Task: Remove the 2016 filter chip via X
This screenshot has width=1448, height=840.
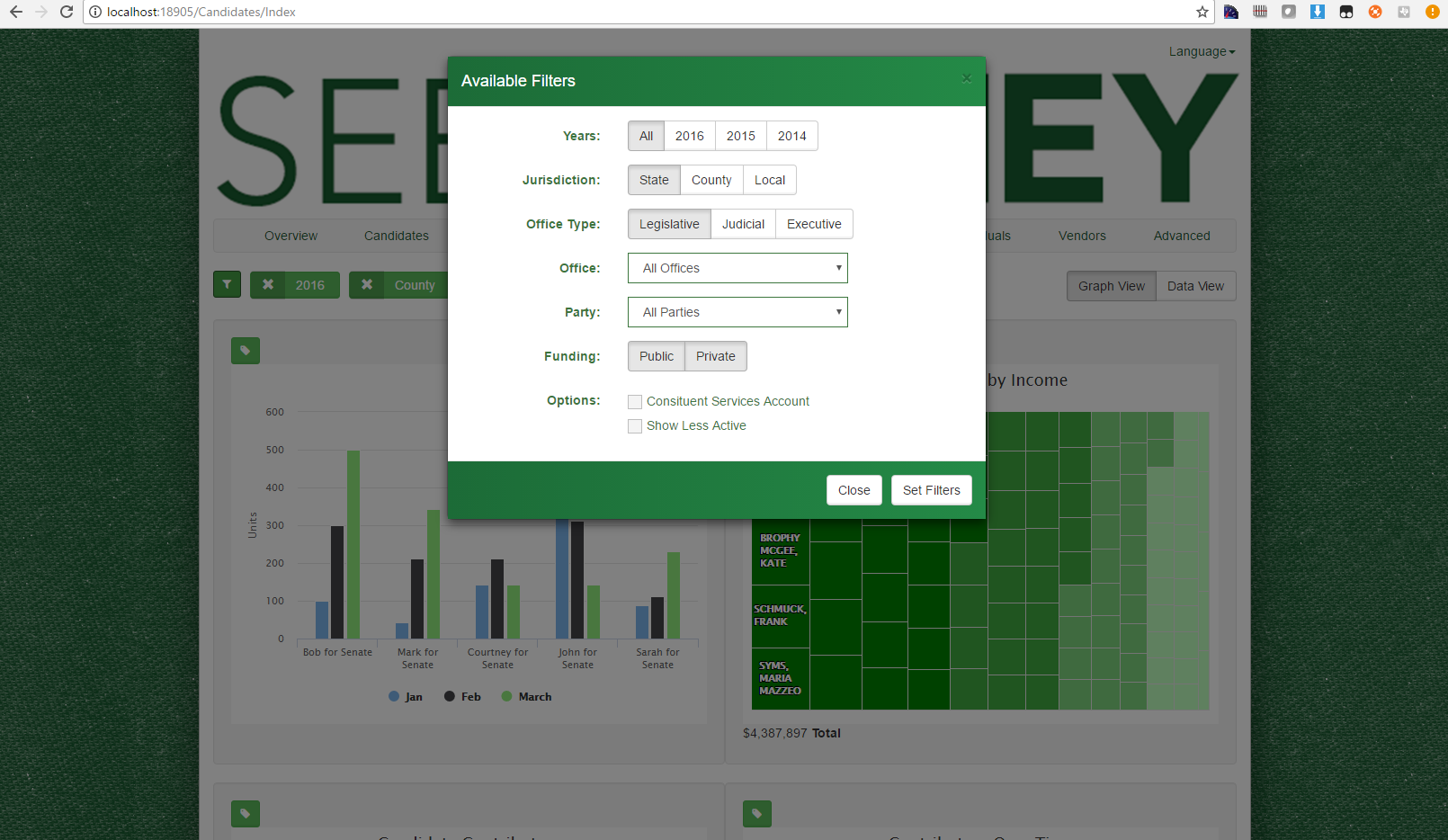Action: [268, 285]
